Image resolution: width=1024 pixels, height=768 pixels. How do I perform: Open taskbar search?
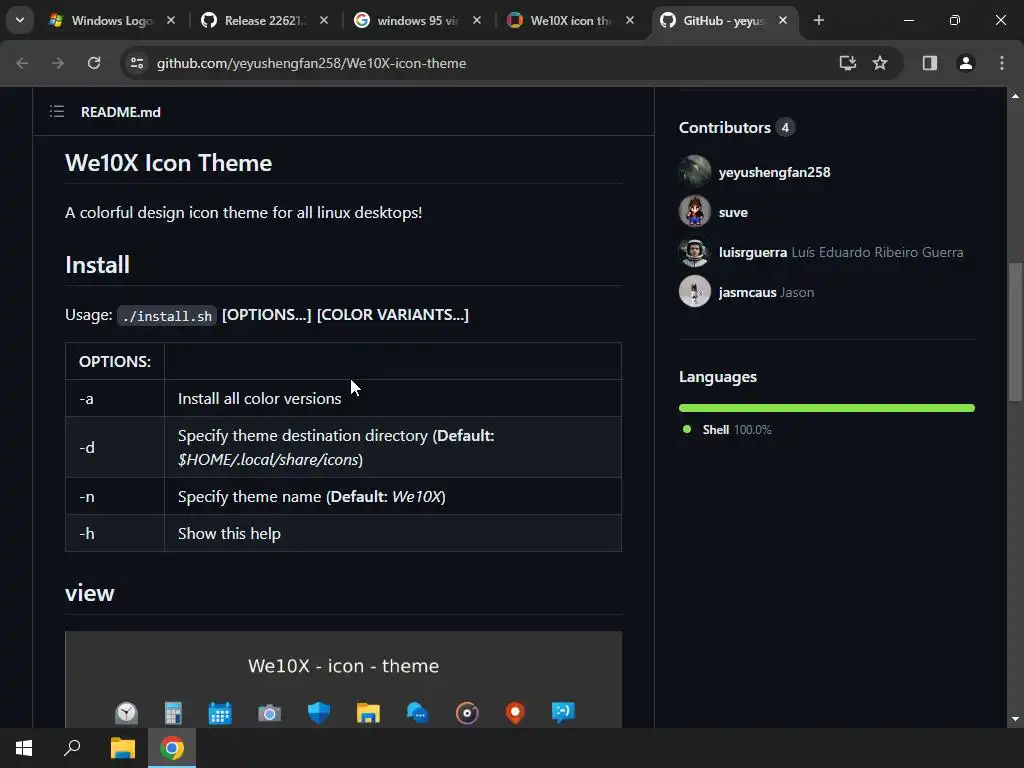click(72, 748)
